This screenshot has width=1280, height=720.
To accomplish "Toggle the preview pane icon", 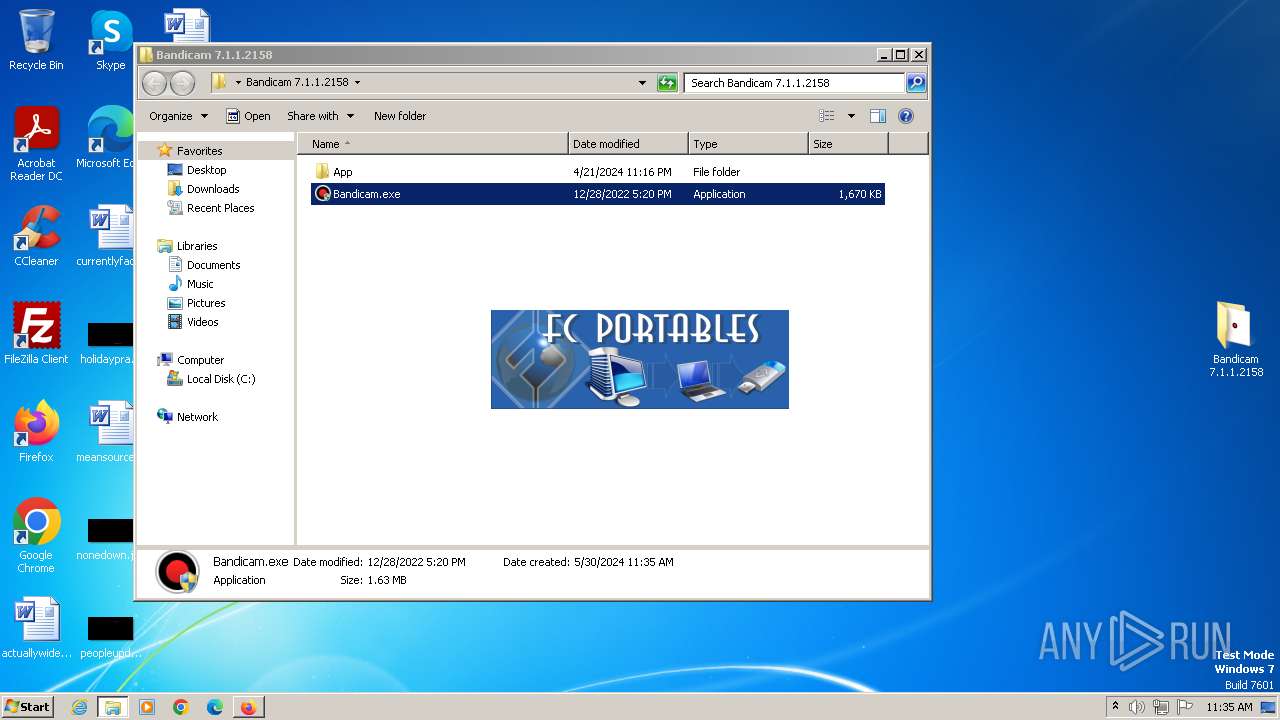I will click(878, 116).
